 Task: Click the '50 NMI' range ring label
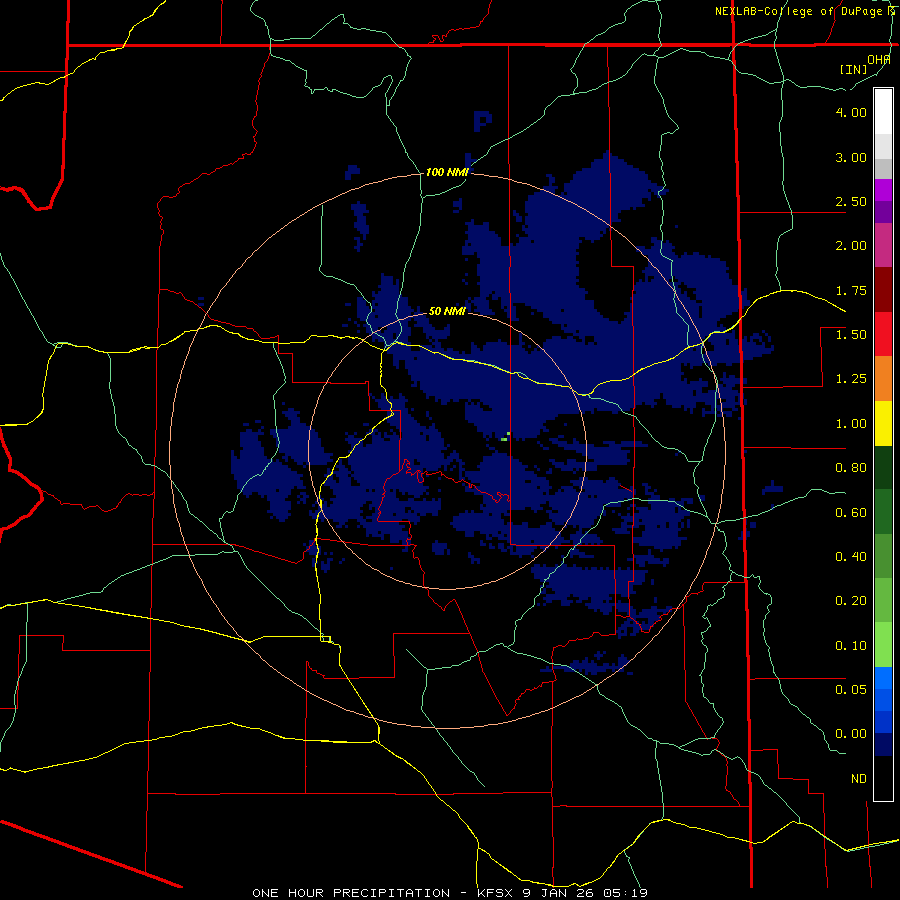pos(447,311)
